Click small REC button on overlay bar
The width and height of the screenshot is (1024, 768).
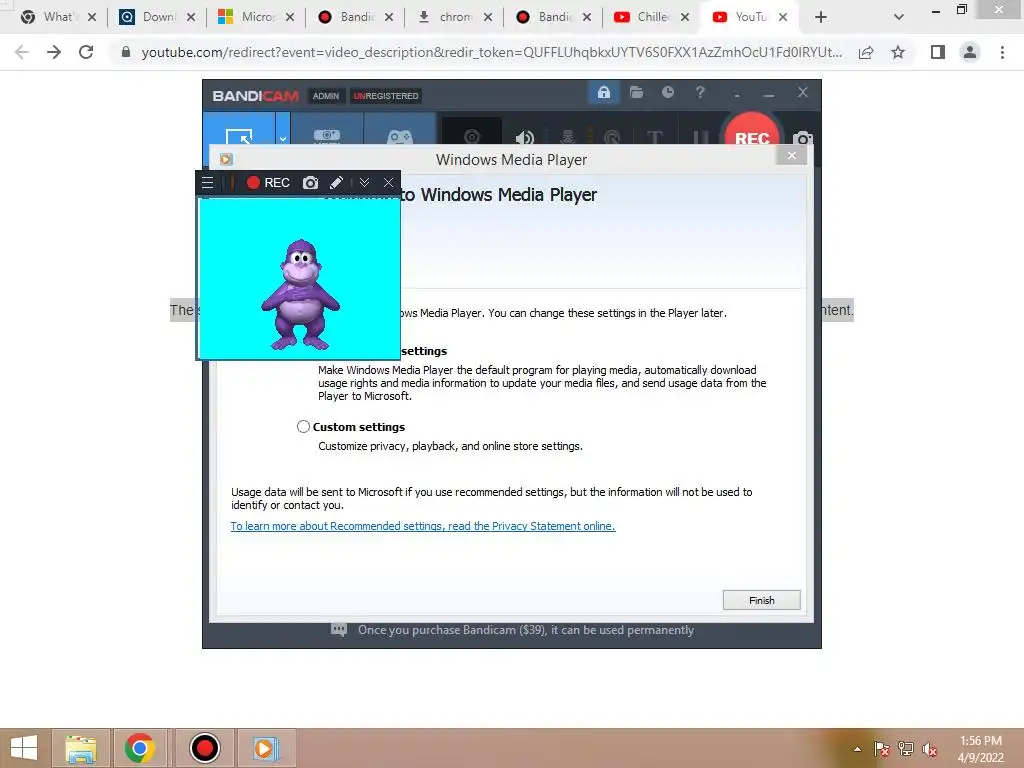pyautogui.click(x=268, y=183)
